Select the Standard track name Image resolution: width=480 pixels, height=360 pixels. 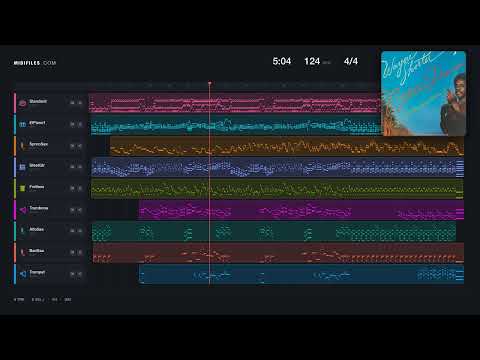pos(38,101)
